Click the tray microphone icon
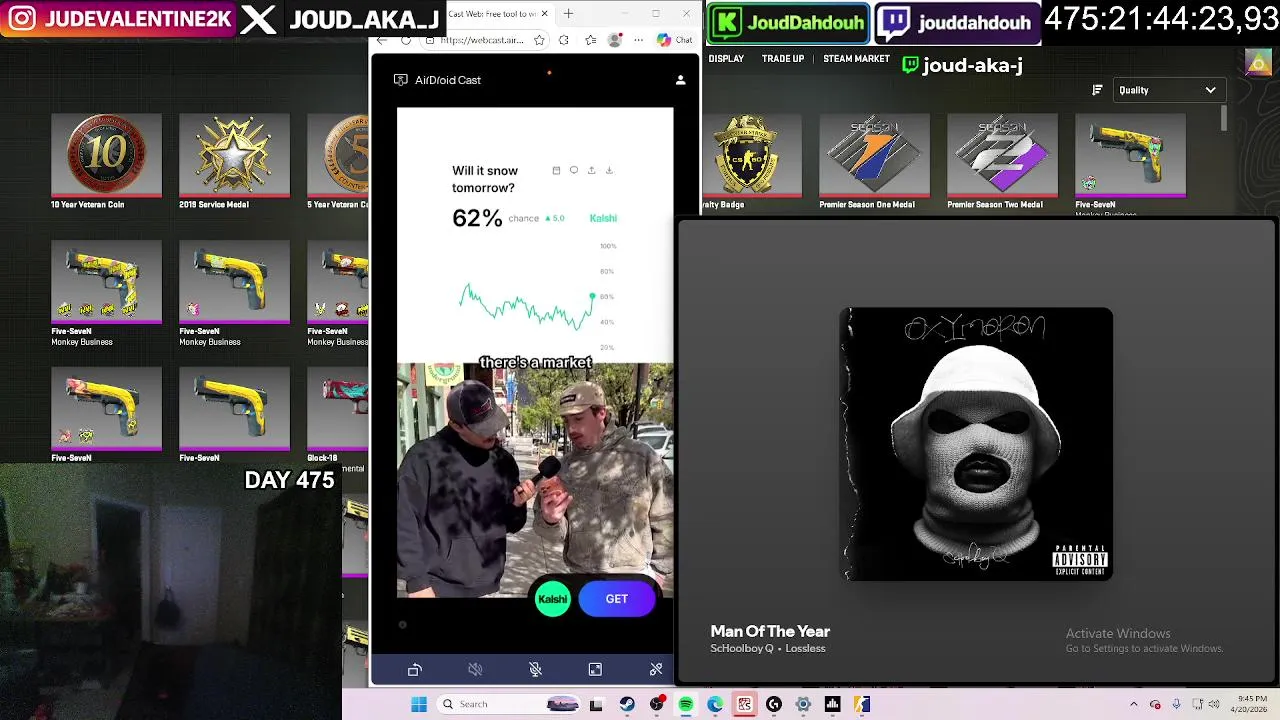Viewport: 1280px width, 720px height. pyautogui.click(x=1177, y=704)
